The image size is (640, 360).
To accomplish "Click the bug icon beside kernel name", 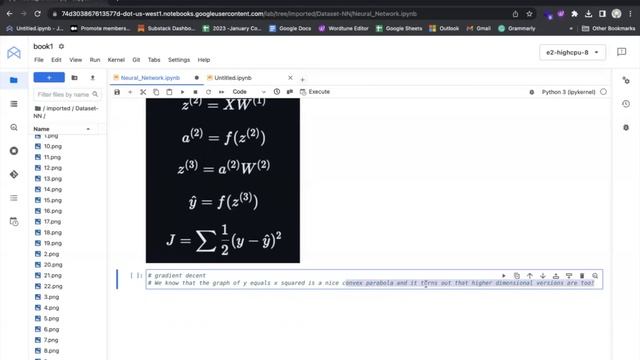I will 531,92.
